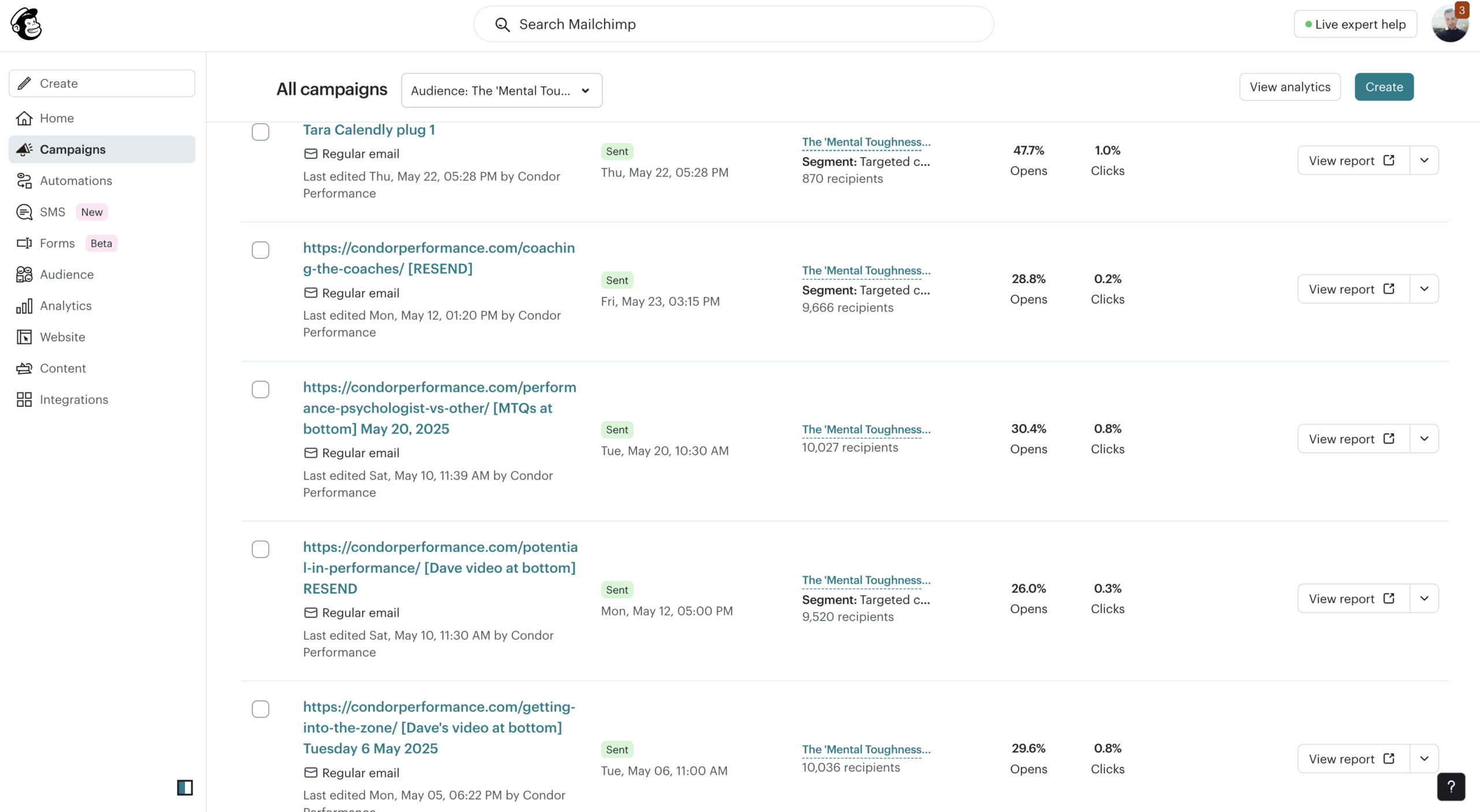The width and height of the screenshot is (1480, 812).
Task: Expand options arrow for performance-psychologist campaign report
Action: (1424, 439)
